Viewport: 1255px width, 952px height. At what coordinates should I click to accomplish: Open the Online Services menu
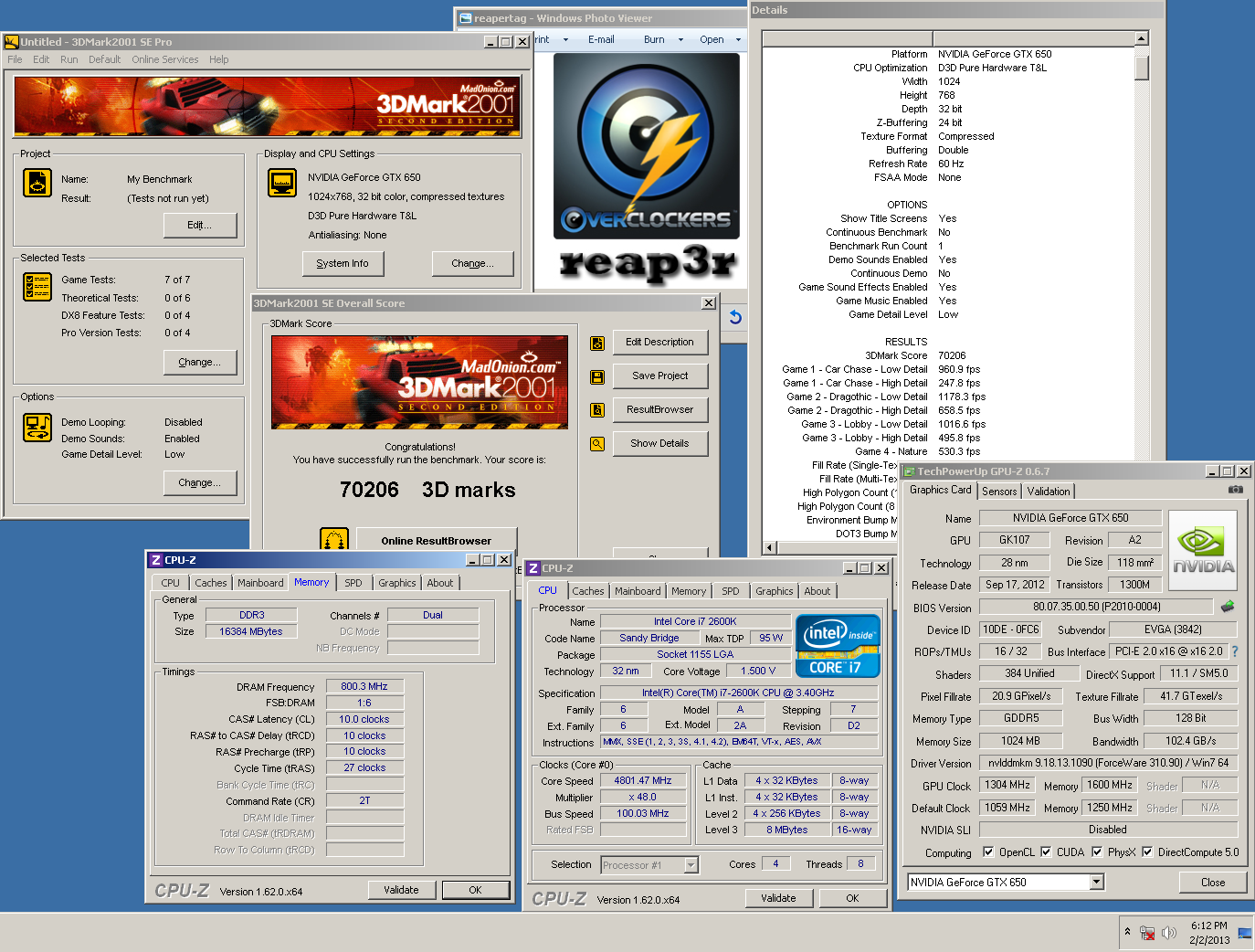point(165,60)
